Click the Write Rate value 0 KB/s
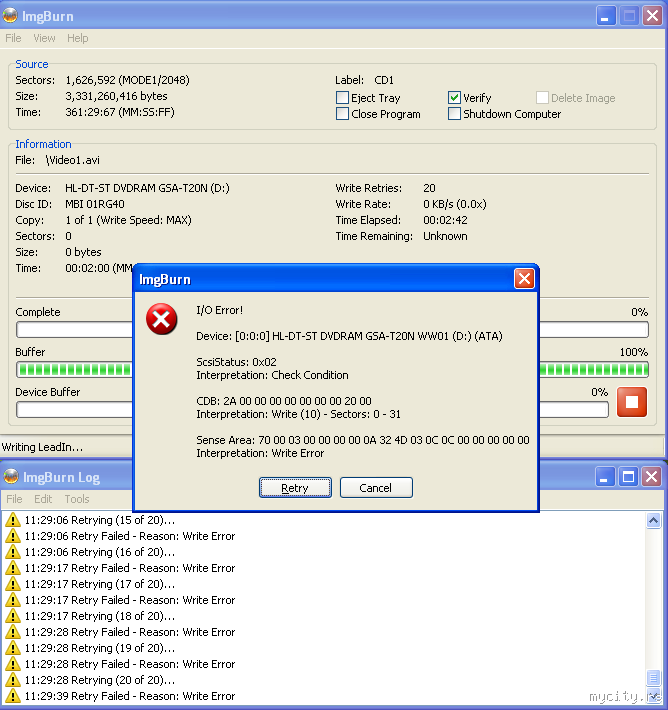This screenshot has width=668, height=710. pyautogui.click(x=455, y=204)
